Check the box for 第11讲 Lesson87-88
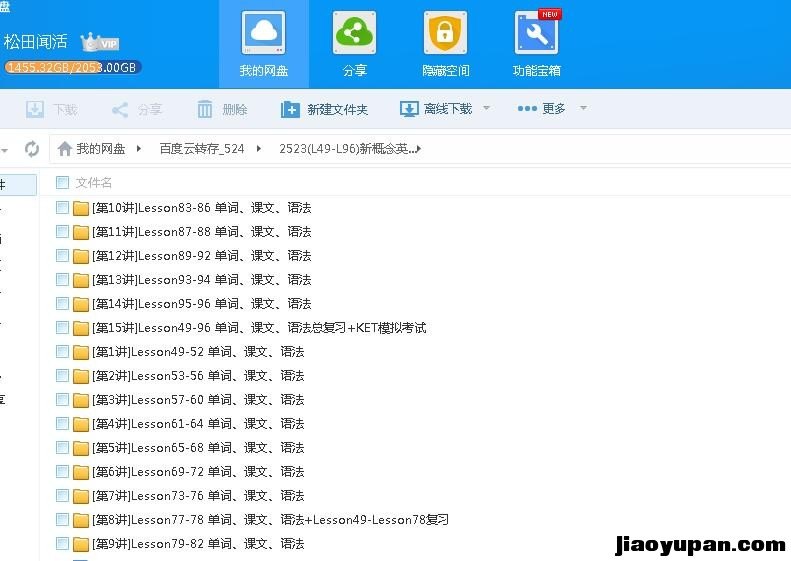791x561 pixels. (x=62, y=232)
